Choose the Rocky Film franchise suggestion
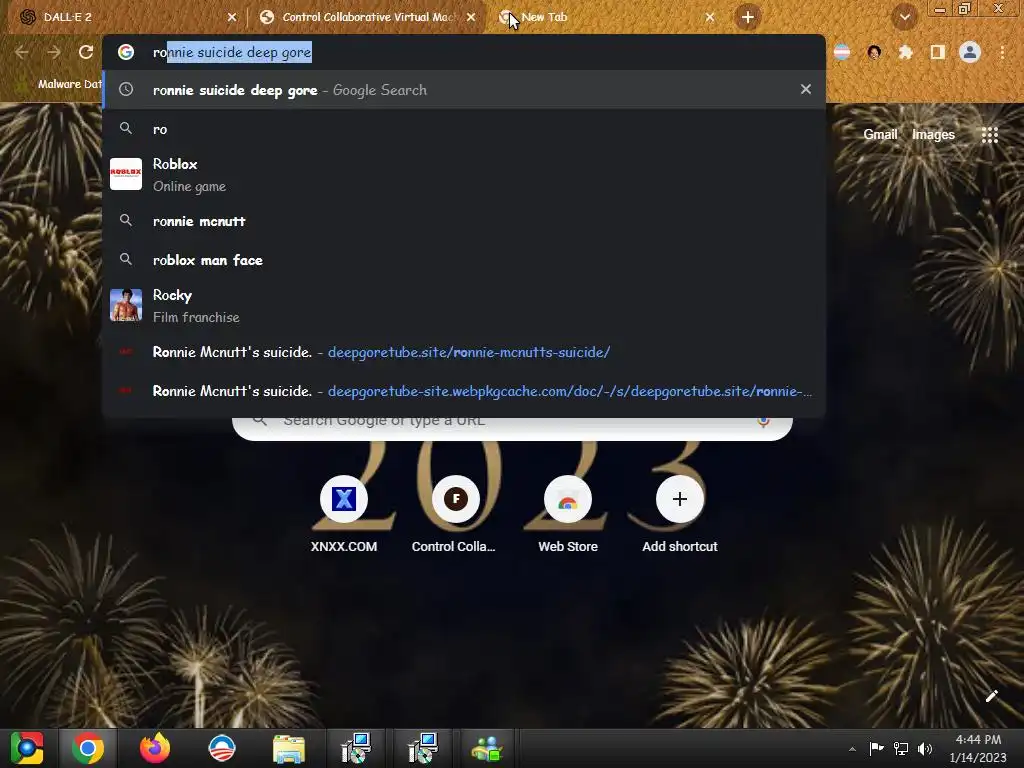Screen dimensions: 1024x768 [464, 306]
